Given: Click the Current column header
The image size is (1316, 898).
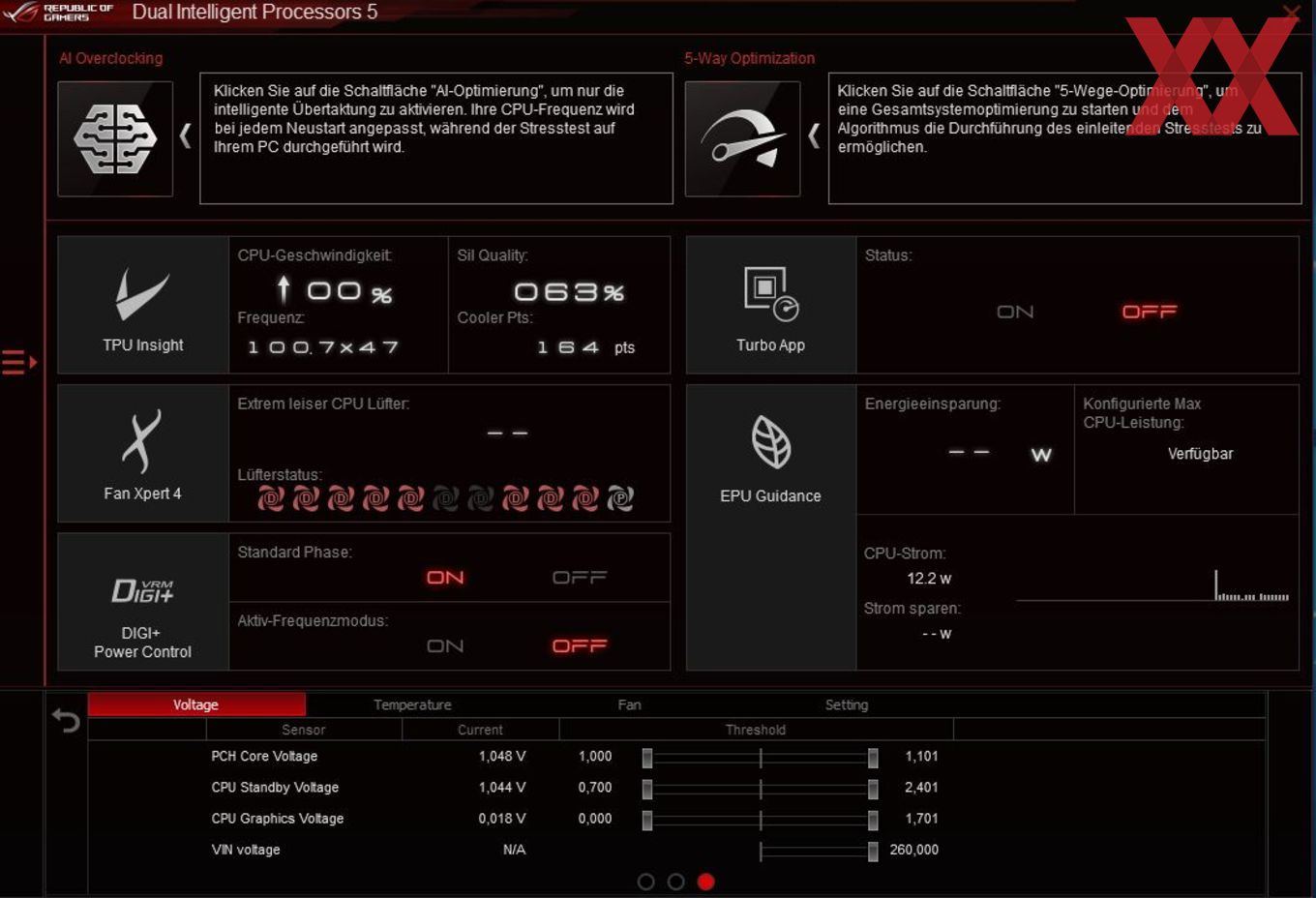Looking at the screenshot, I should click(x=481, y=730).
